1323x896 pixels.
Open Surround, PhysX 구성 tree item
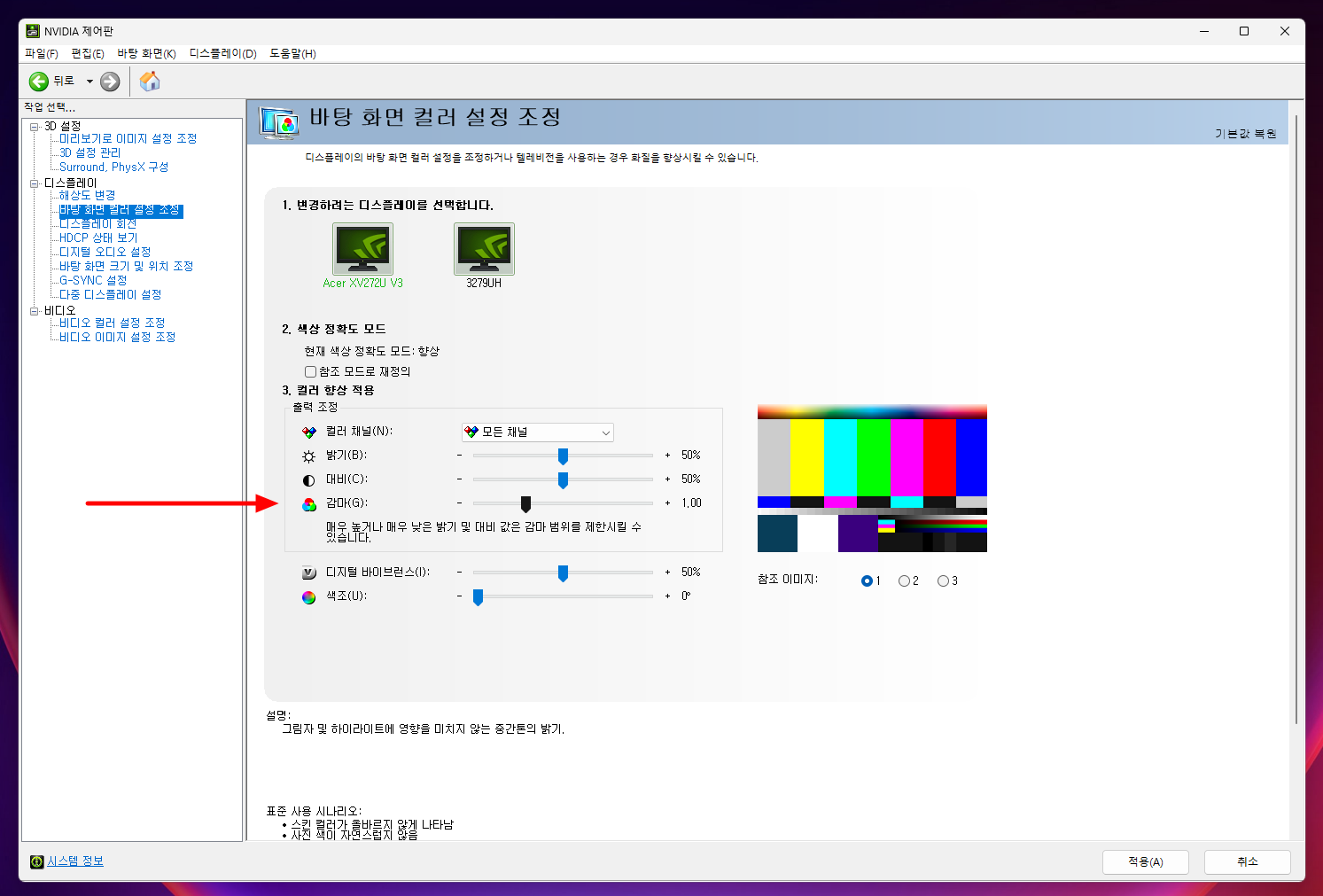[x=113, y=168]
